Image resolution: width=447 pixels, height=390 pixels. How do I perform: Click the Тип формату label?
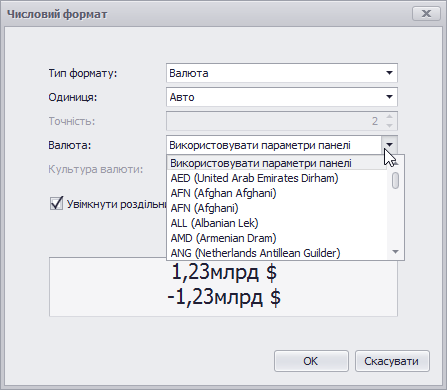[x=83, y=73]
